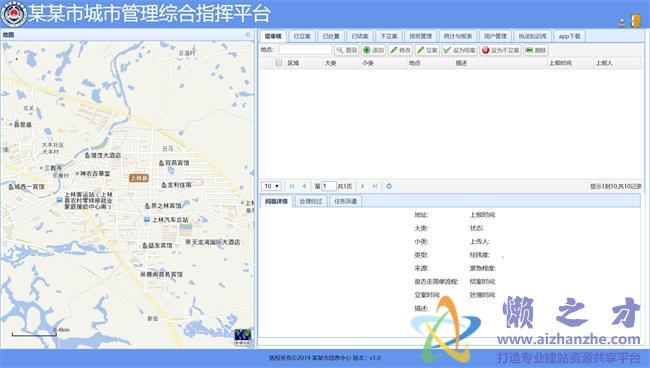Image resolution: width=650 pixels, height=368 pixels.
Task: Click the 立案 file-case button
Action: [x=427, y=50]
